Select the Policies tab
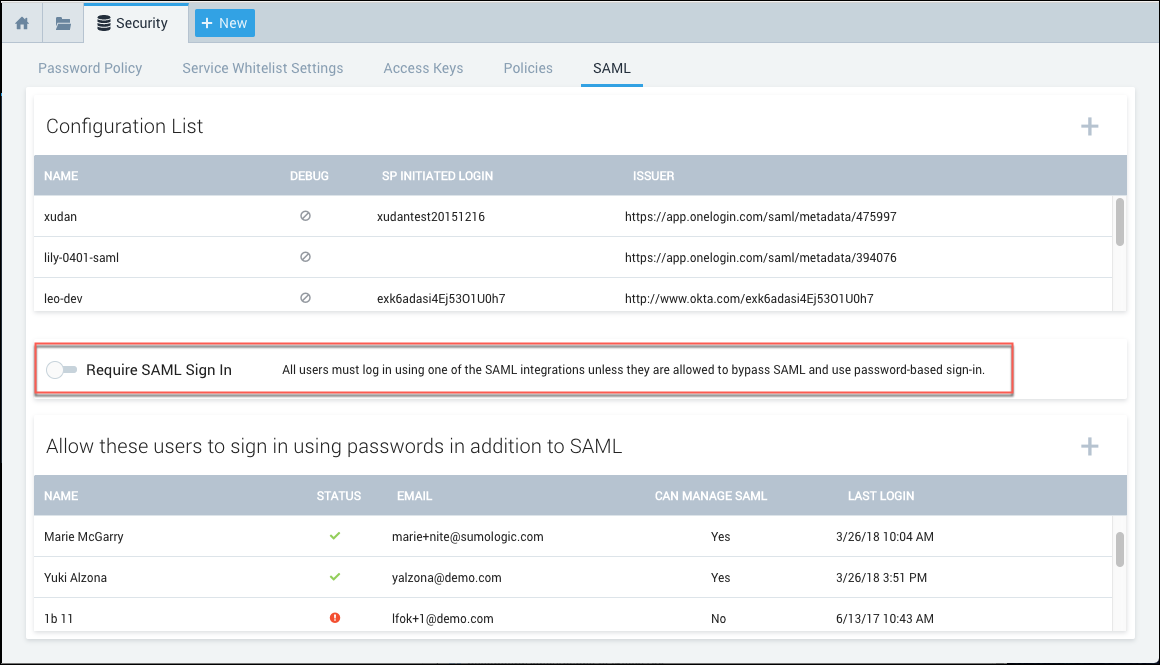1160x665 pixels. tap(528, 68)
